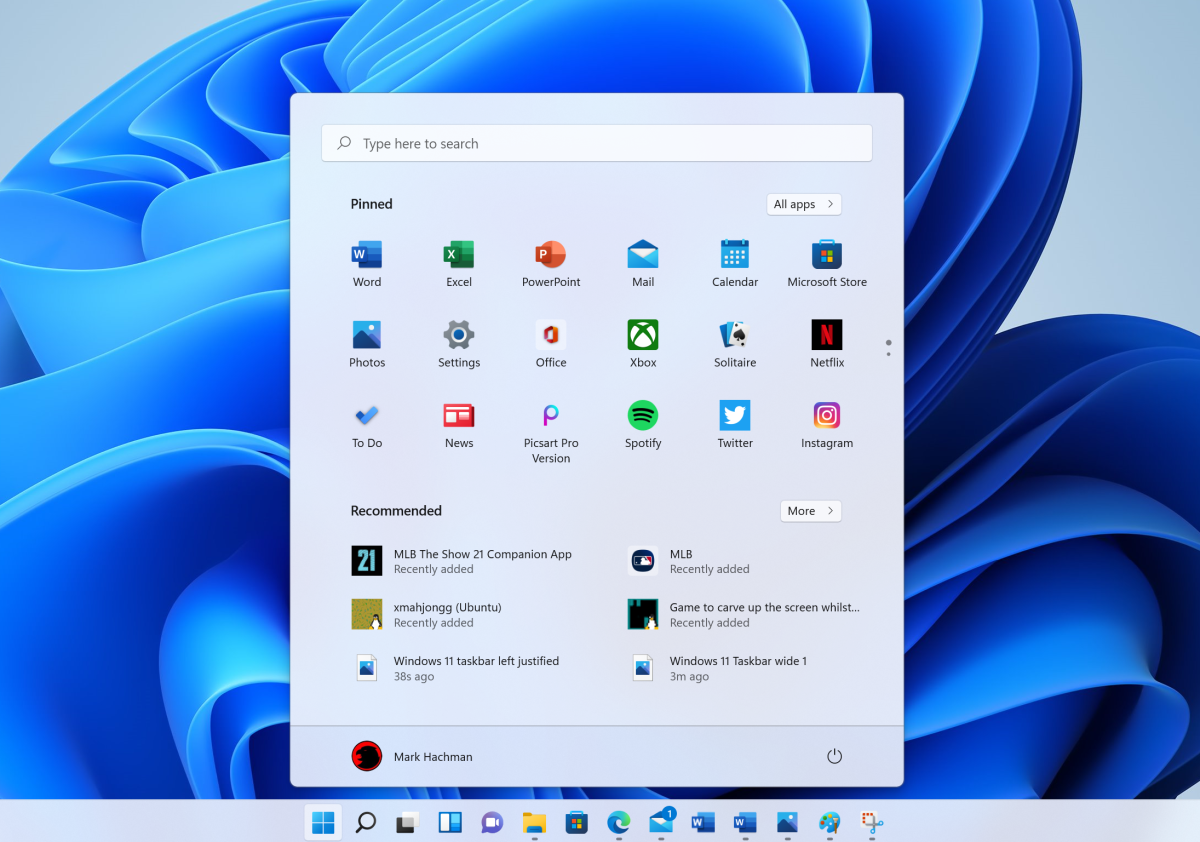Expand More recommended items
The height and width of the screenshot is (842, 1200).
(x=810, y=510)
